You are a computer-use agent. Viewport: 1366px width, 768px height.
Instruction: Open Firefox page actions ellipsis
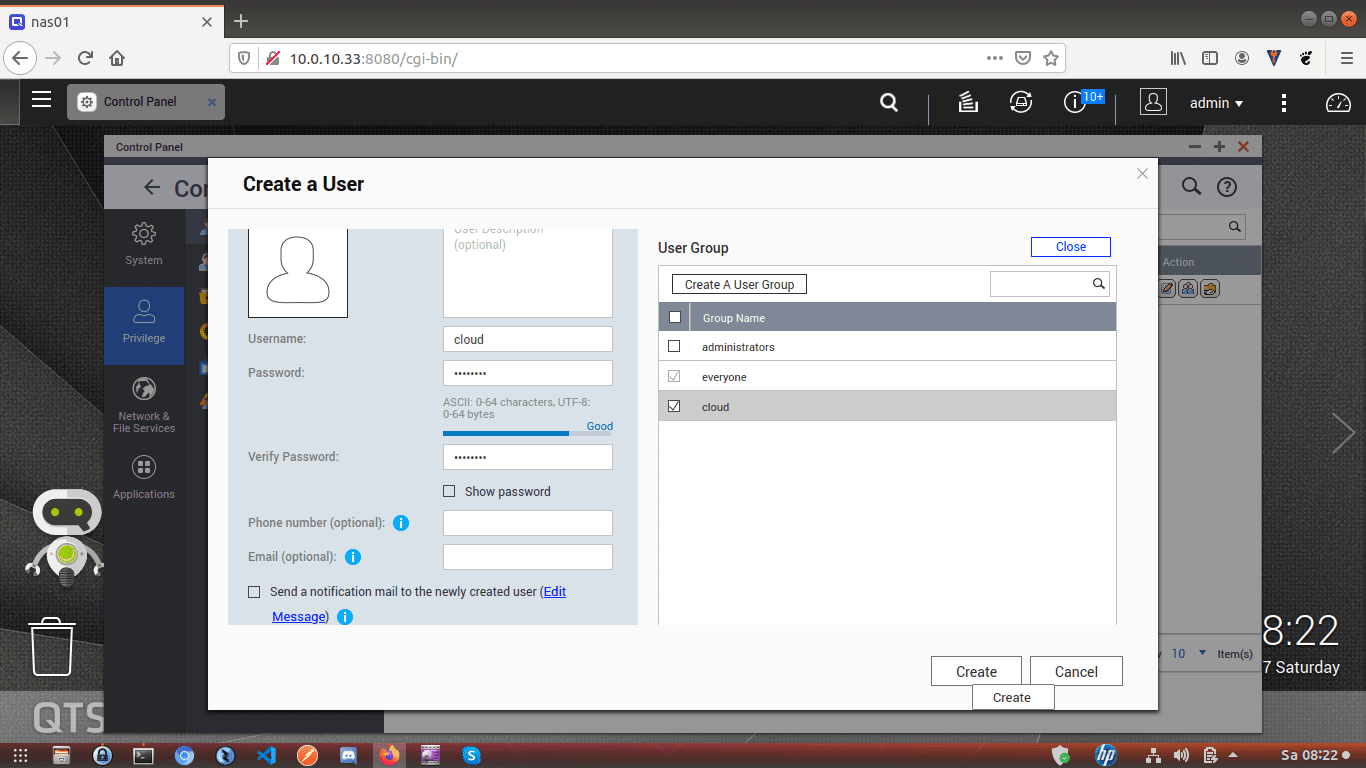[994, 58]
